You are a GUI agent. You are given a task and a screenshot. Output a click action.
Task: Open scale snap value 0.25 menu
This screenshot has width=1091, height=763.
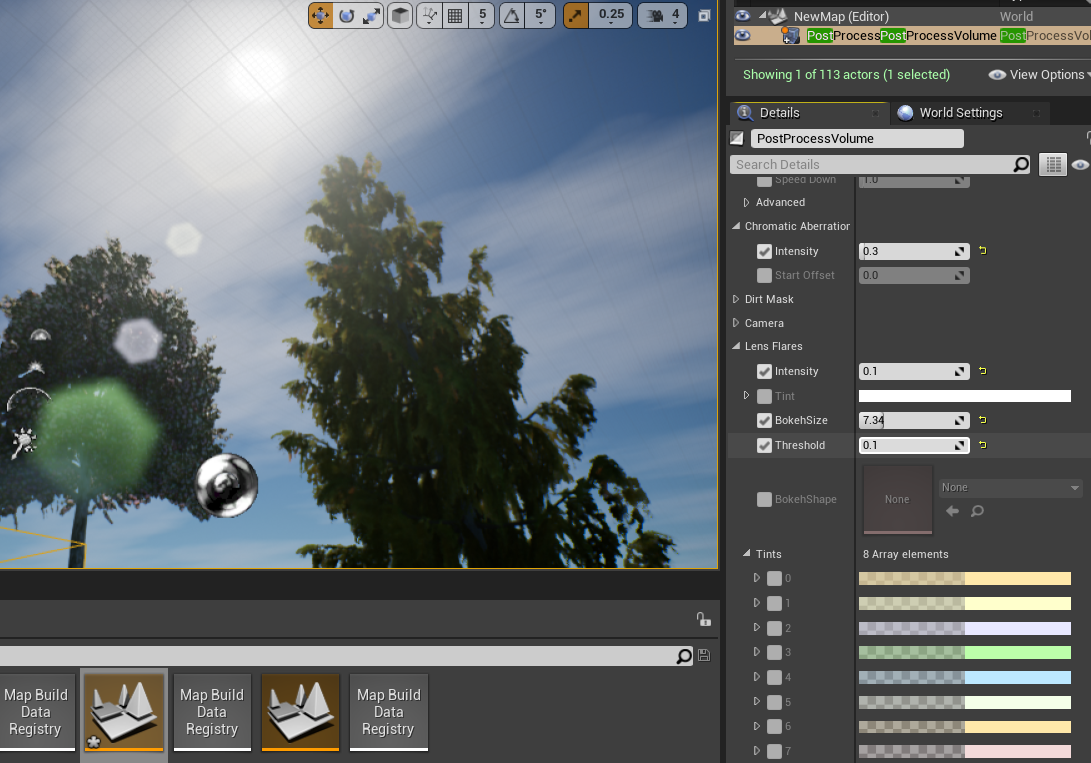(x=611, y=15)
